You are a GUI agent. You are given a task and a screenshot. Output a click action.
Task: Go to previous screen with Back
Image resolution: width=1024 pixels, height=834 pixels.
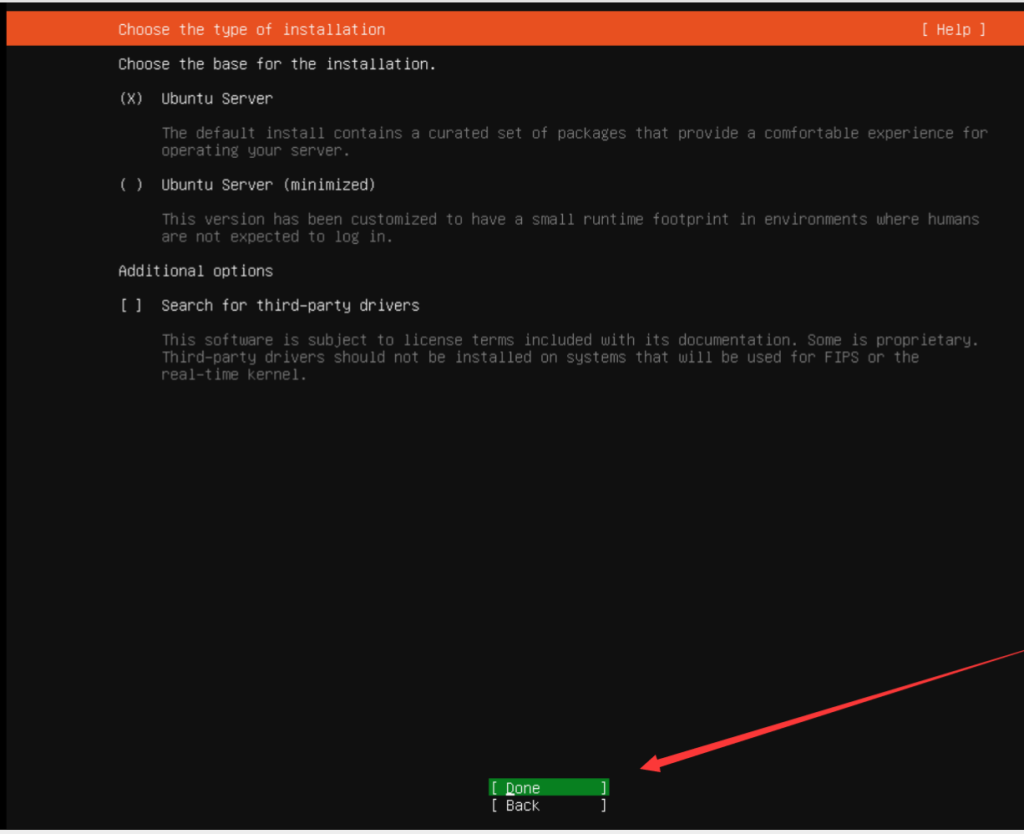[x=549, y=805]
